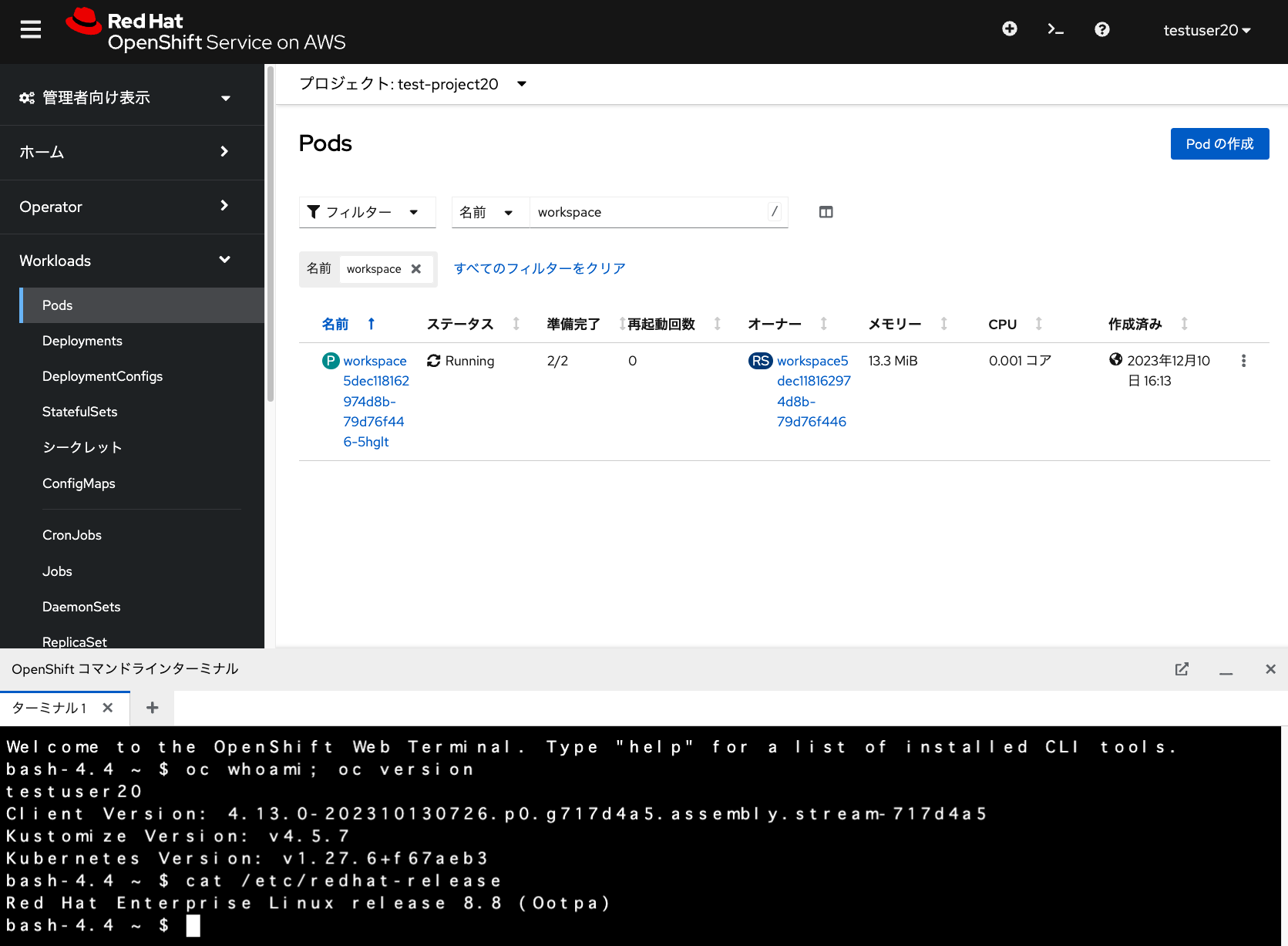Switch the 管理者向け表示 perspective dropdown

click(125, 98)
